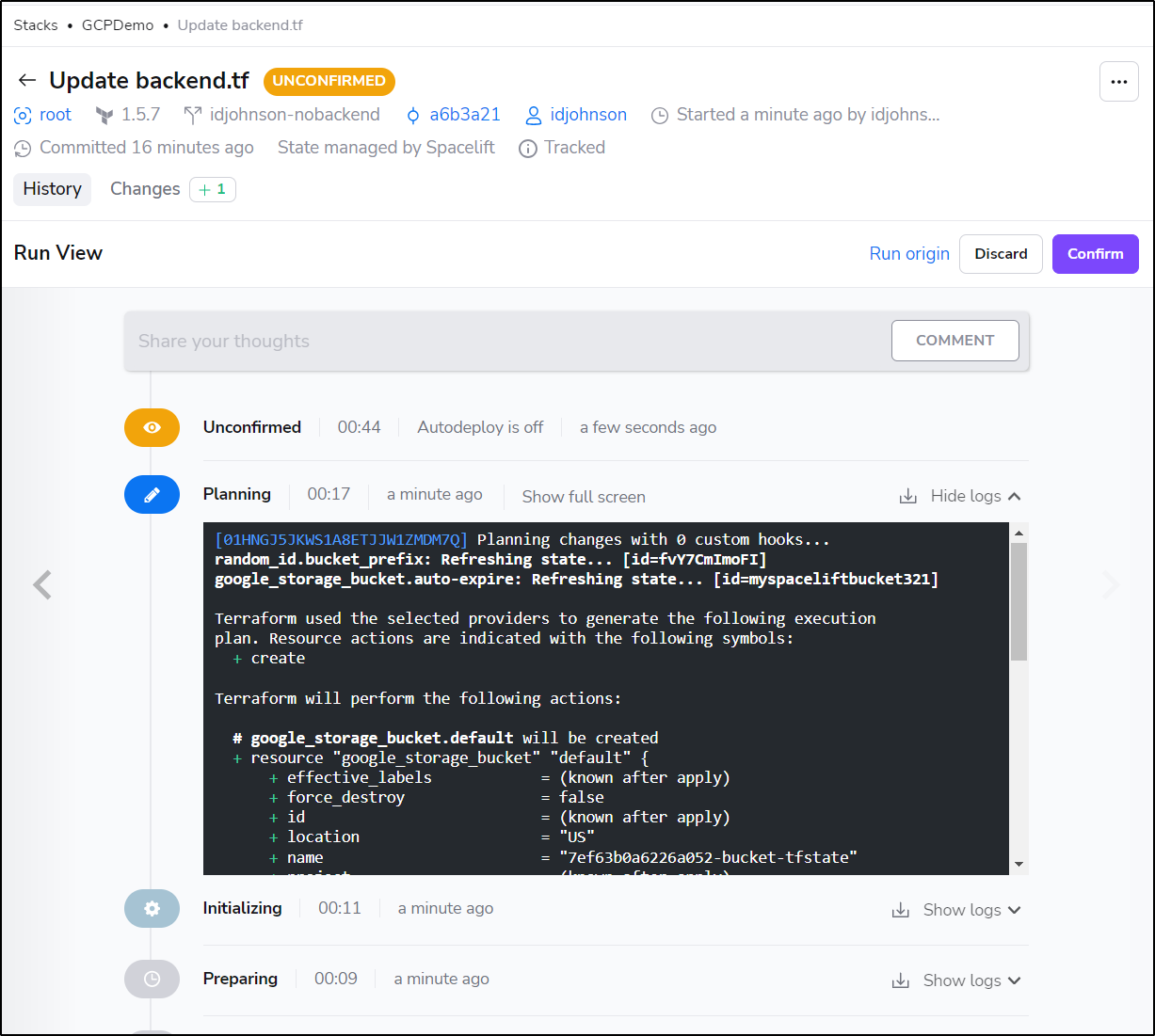Go to next run with right chevron
The height and width of the screenshot is (1036, 1155).
pyautogui.click(x=1111, y=584)
